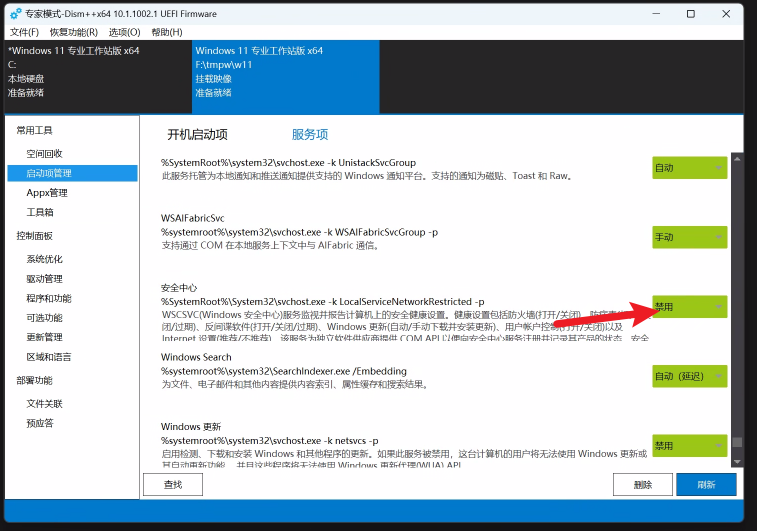This screenshot has width=757, height=531.
Task: Select the Windows 11 F:\tmpw\w11 mounted image
Action: (x=285, y=71)
